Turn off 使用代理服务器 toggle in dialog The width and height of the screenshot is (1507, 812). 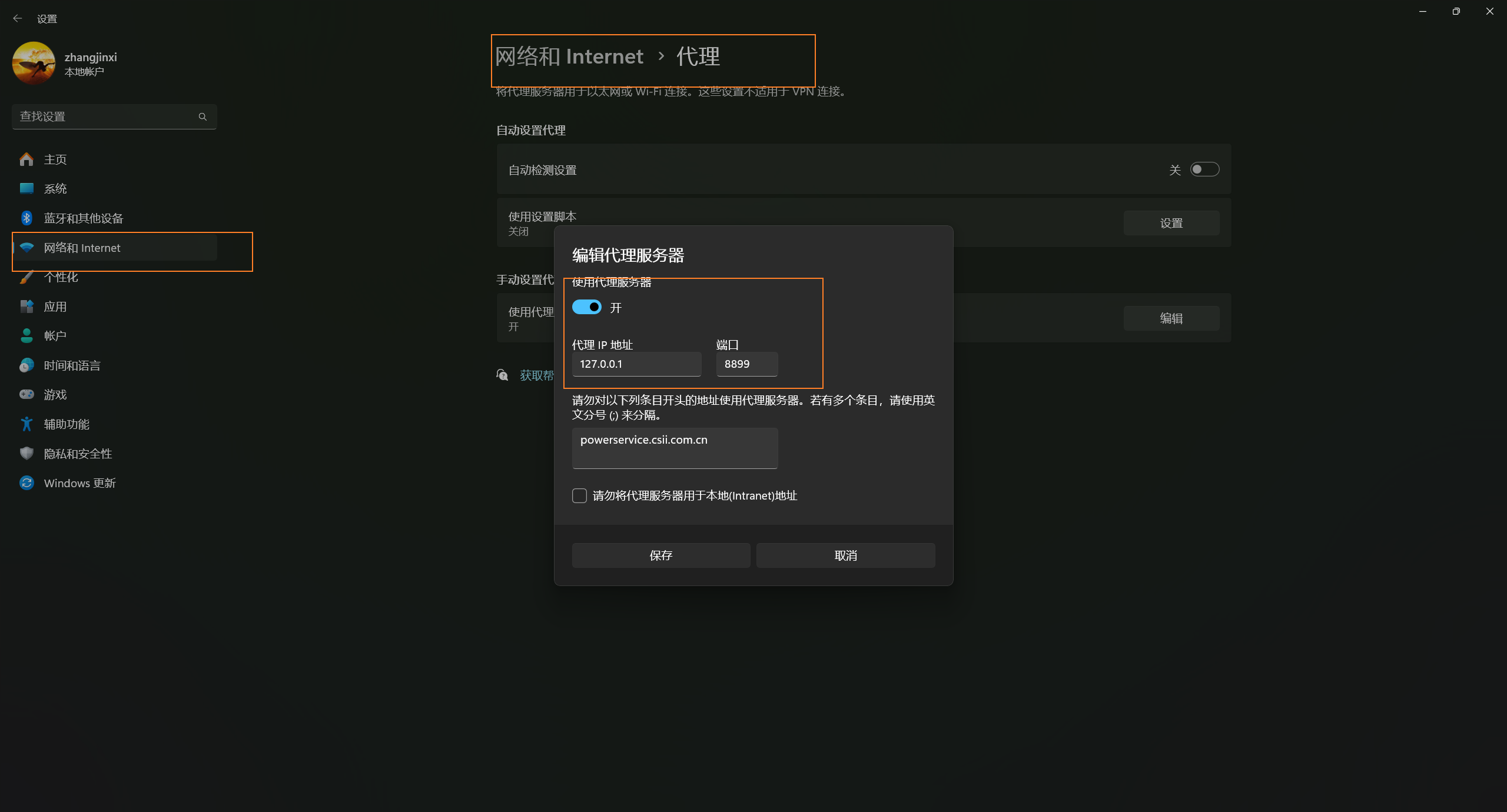click(587, 307)
